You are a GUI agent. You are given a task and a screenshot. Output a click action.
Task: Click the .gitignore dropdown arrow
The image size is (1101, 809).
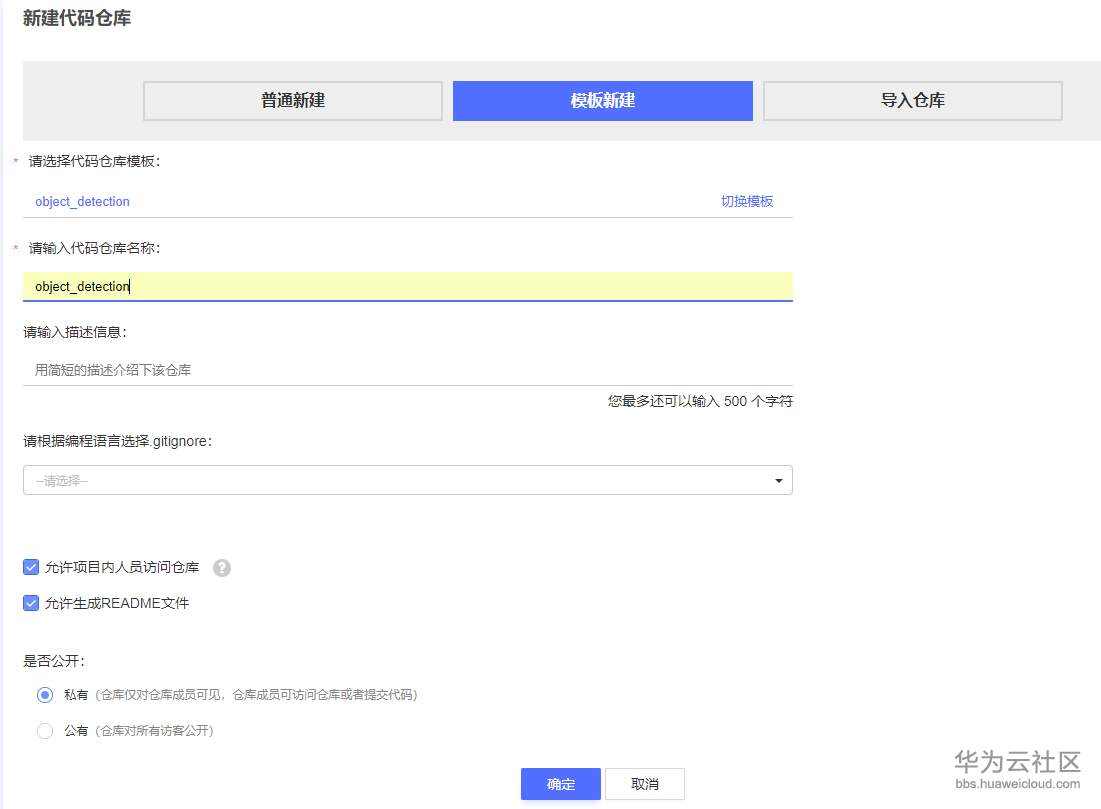coord(778,481)
